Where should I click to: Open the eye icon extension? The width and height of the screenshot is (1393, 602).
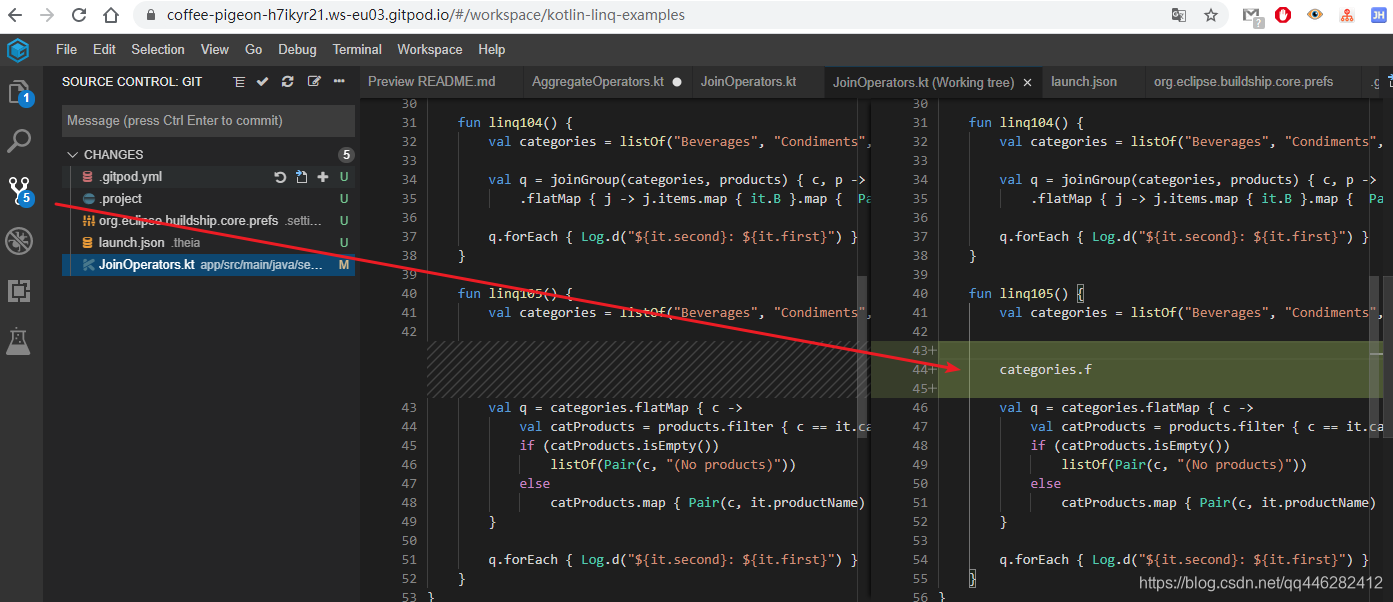point(1315,15)
